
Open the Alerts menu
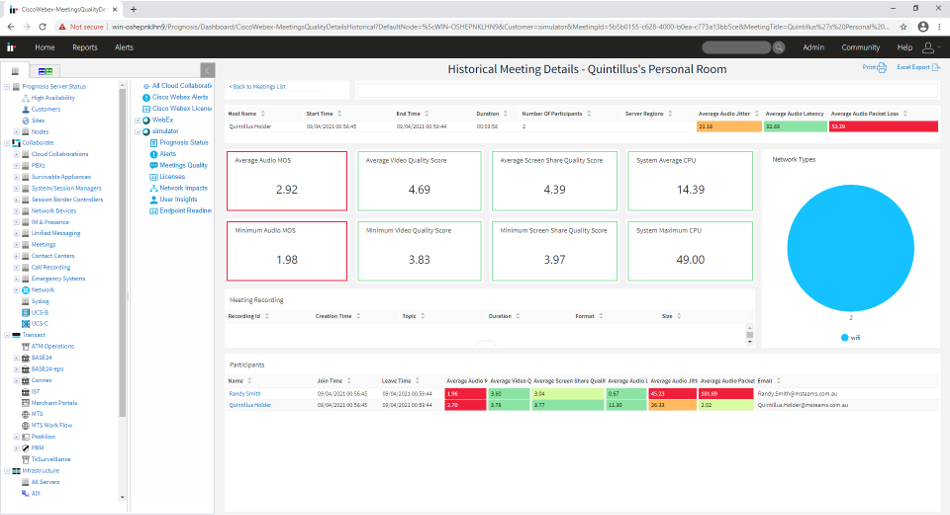124,47
